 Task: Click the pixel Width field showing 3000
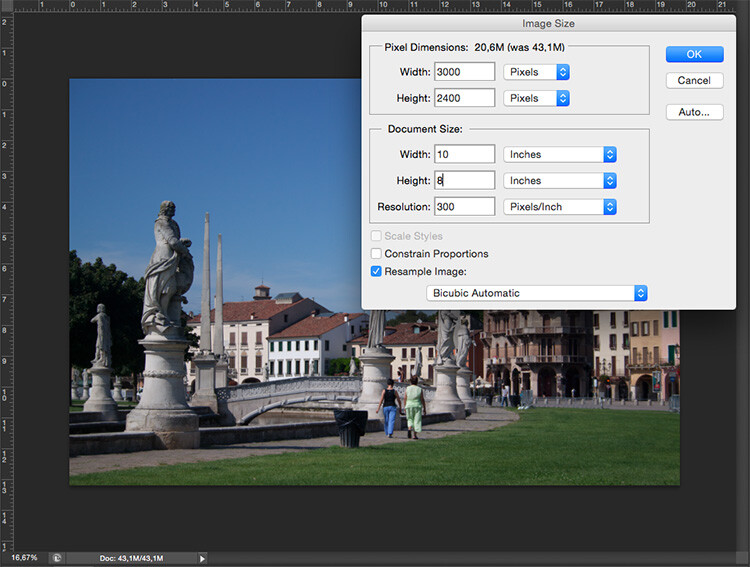465,72
